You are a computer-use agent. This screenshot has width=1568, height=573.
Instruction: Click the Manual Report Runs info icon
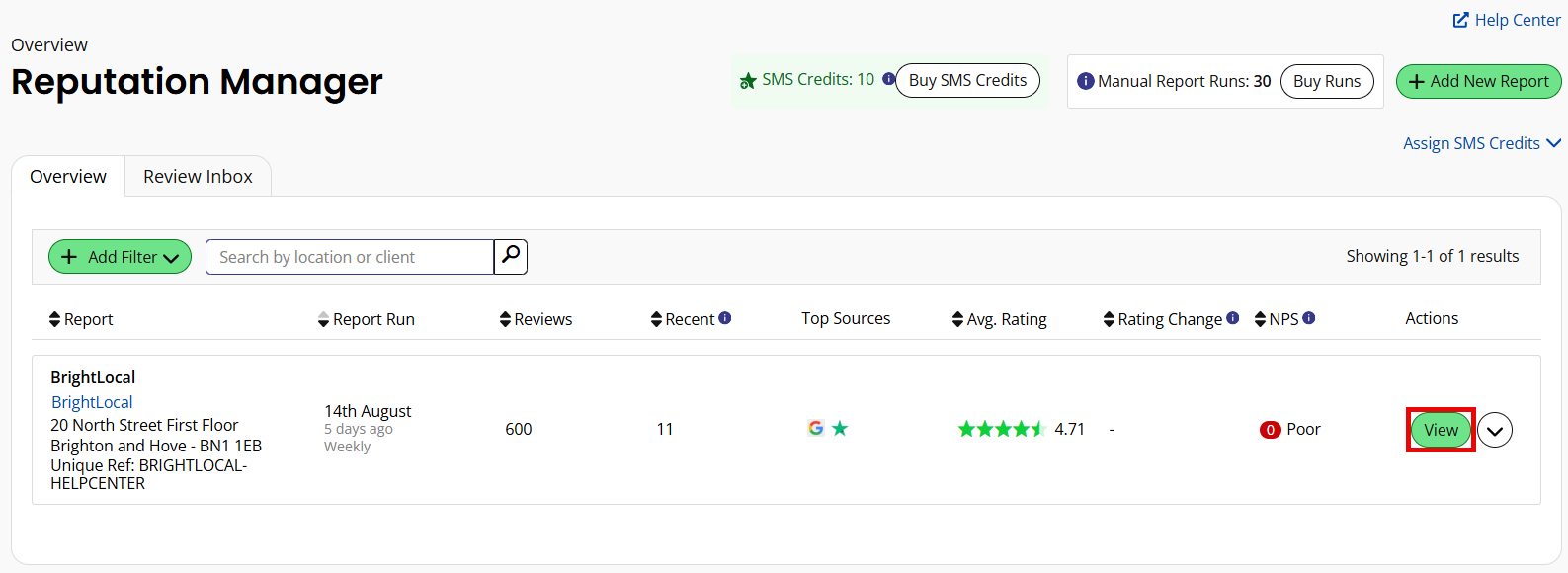[x=1085, y=81]
